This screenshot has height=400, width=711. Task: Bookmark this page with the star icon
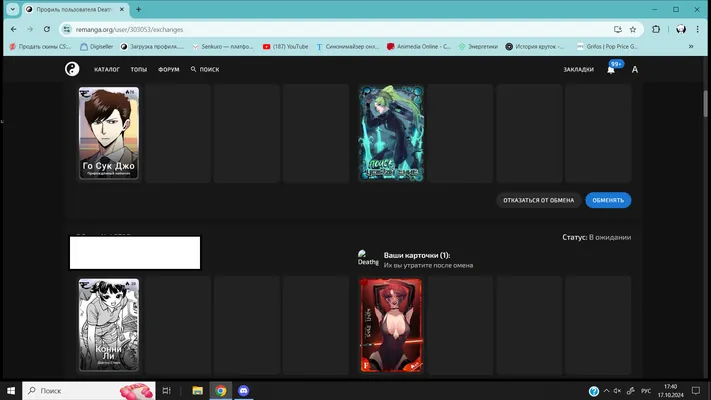coord(633,29)
